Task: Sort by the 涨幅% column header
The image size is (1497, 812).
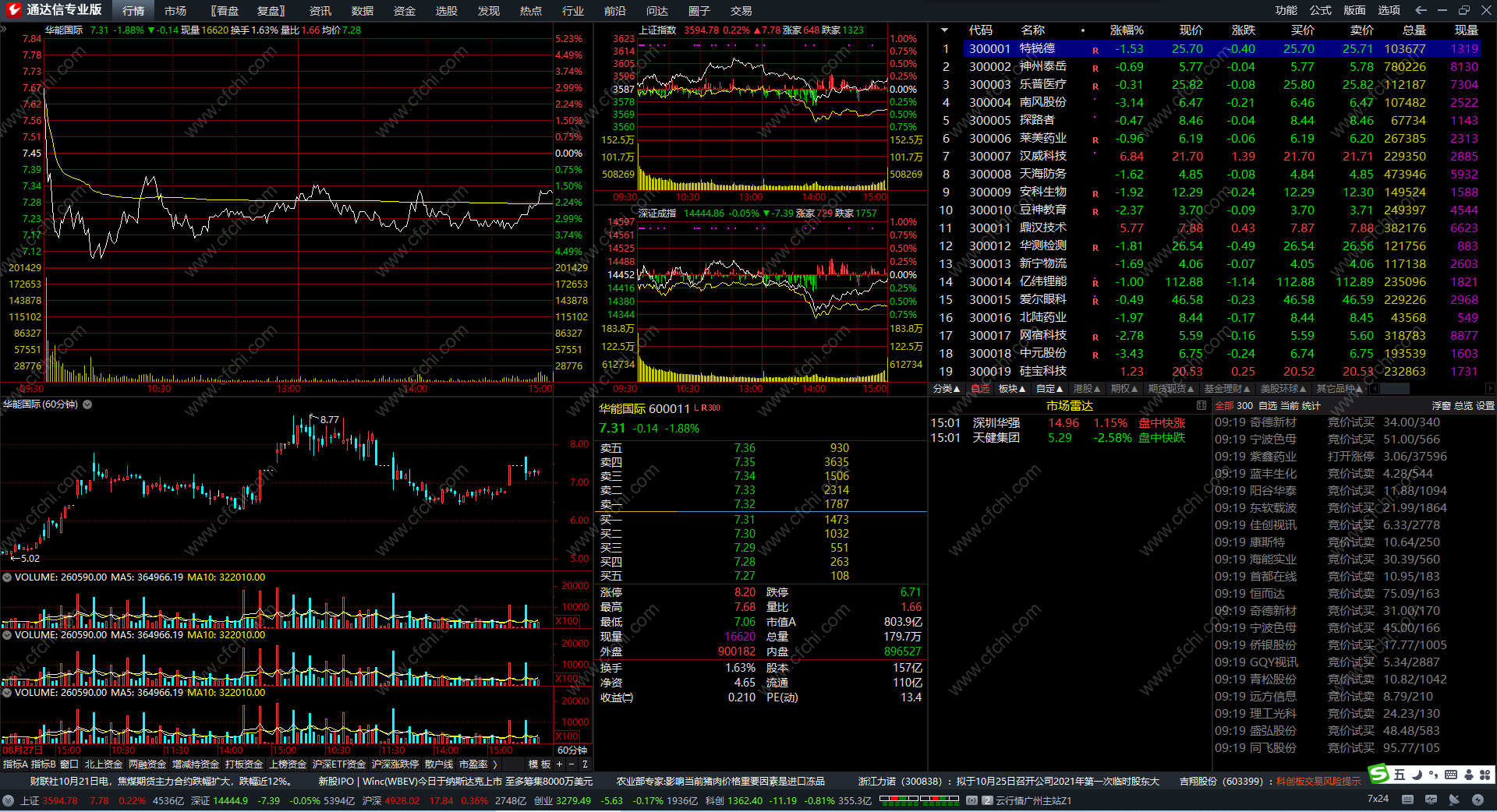Action: [x=1127, y=30]
